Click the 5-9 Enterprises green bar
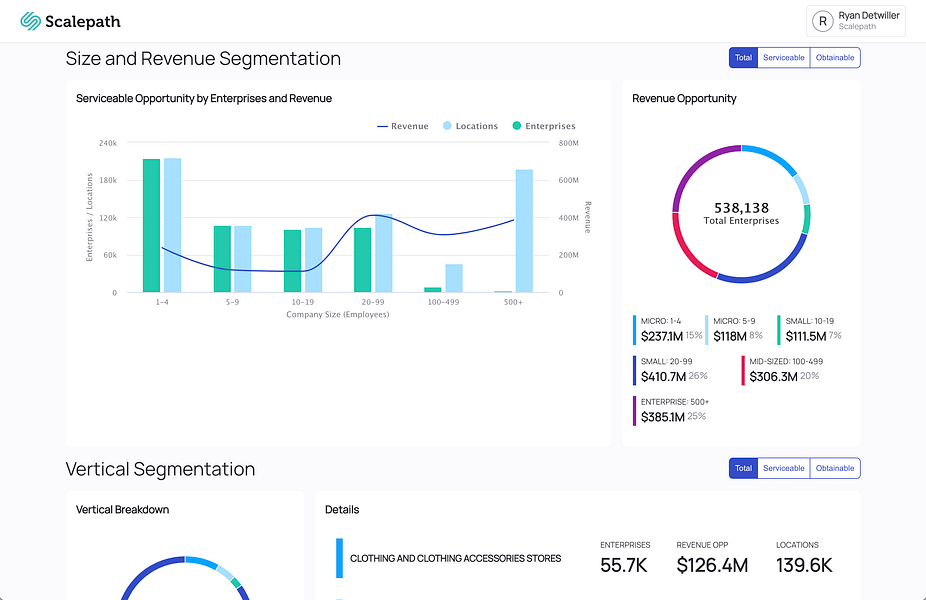This screenshot has height=600, width=926. (222, 259)
